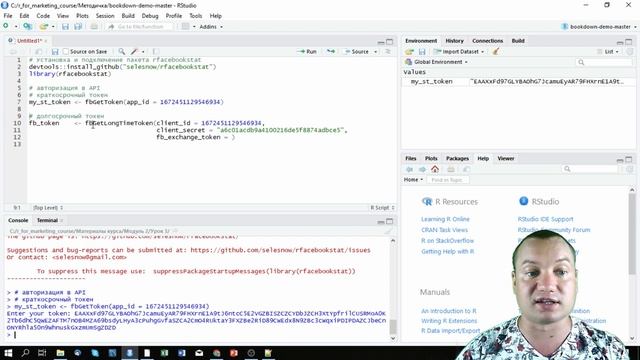Viewport: 640px width, 360px height.
Task: Click the Load workspace folder icon
Action: (409, 52)
